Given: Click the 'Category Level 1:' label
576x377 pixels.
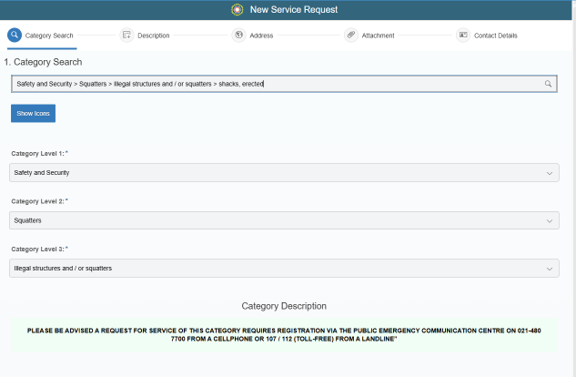Looking at the screenshot, I should pos(39,154).
